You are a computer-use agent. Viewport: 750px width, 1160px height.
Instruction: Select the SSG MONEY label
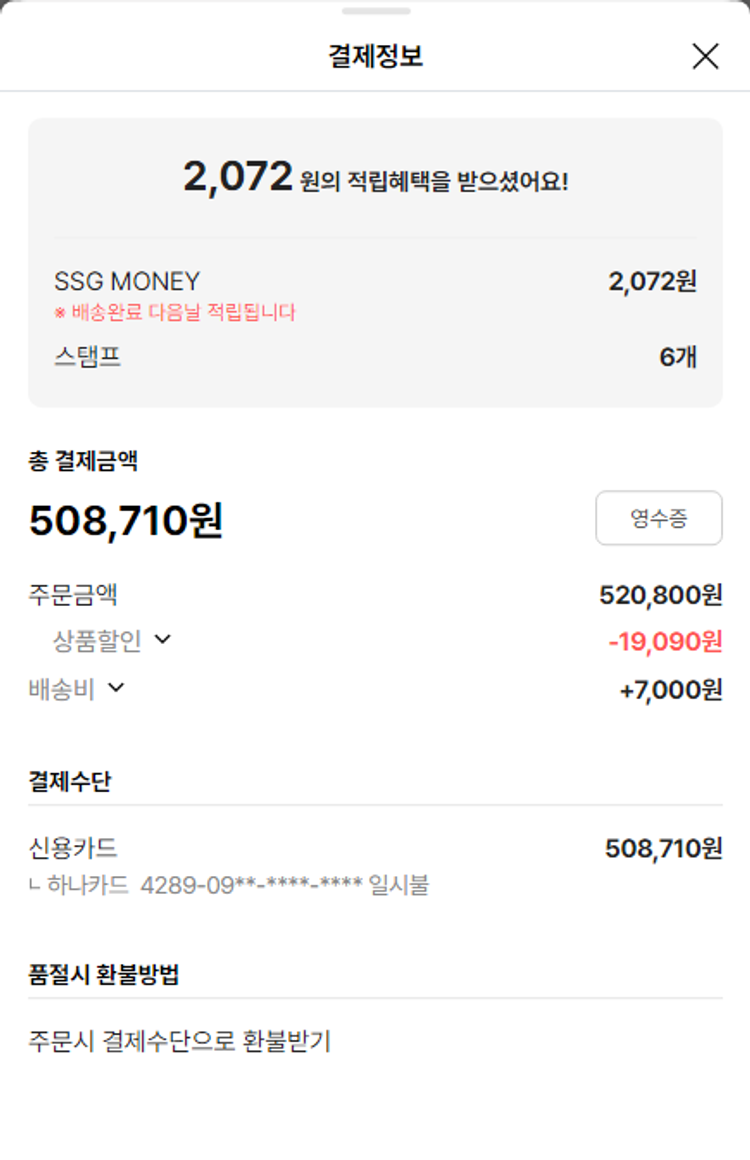coord(127,281)
